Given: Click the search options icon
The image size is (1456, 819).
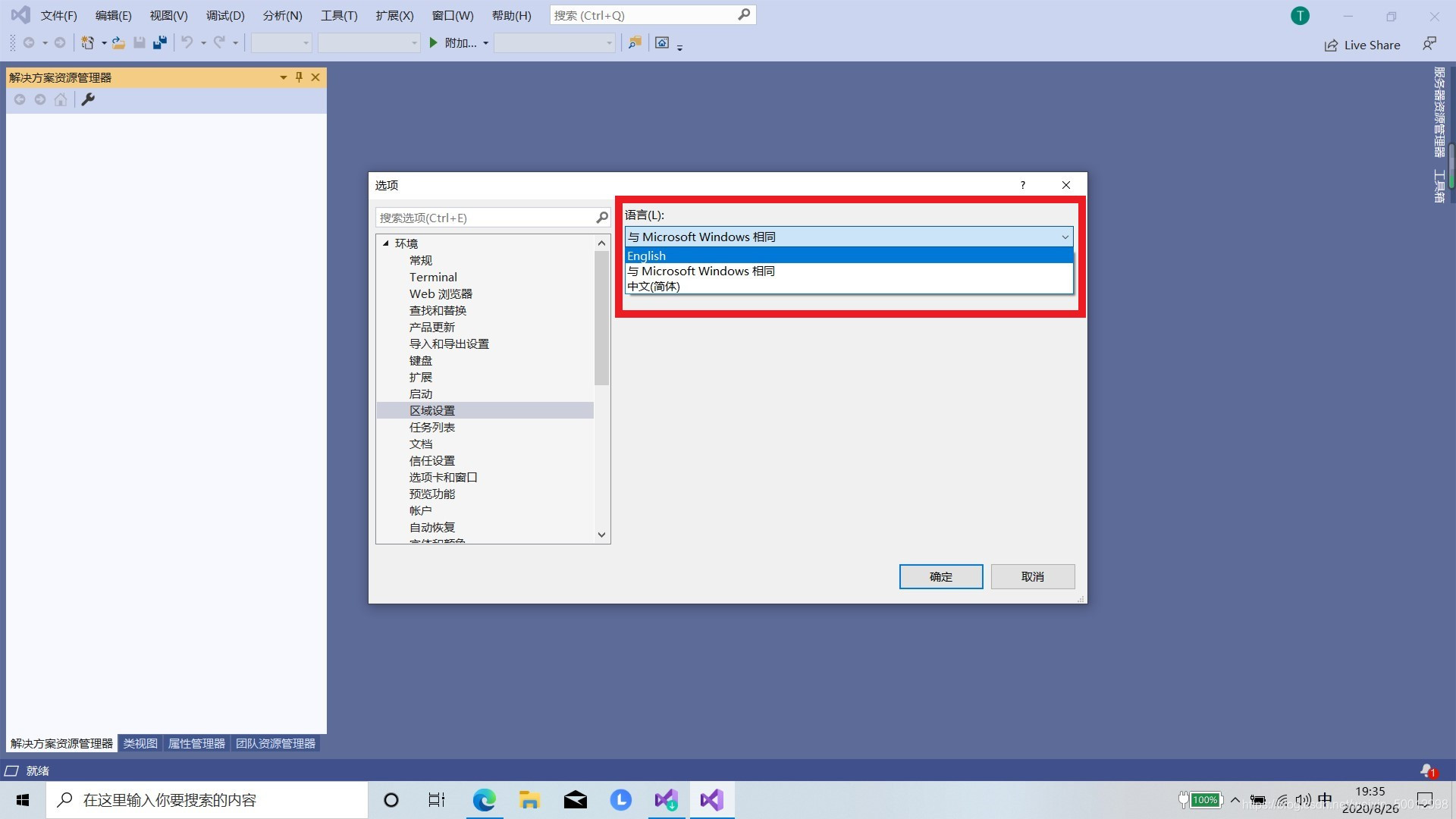Looking at the screenshot, I should tap(600, 218).
